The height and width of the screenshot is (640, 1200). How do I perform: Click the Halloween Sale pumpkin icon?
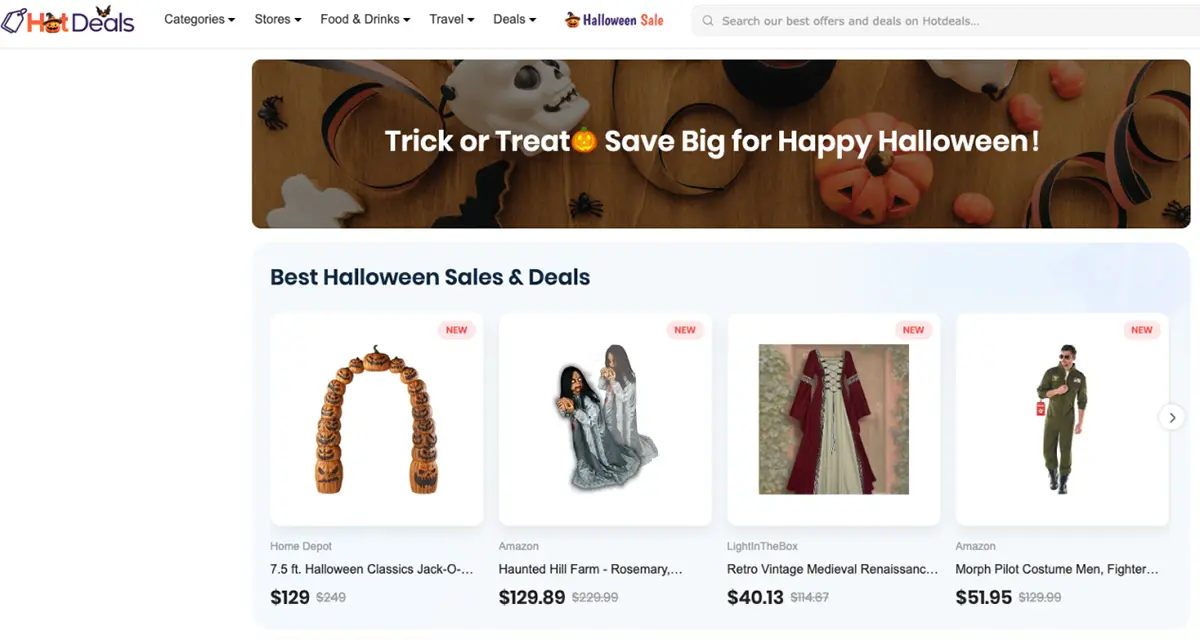(x=572, y=19)
